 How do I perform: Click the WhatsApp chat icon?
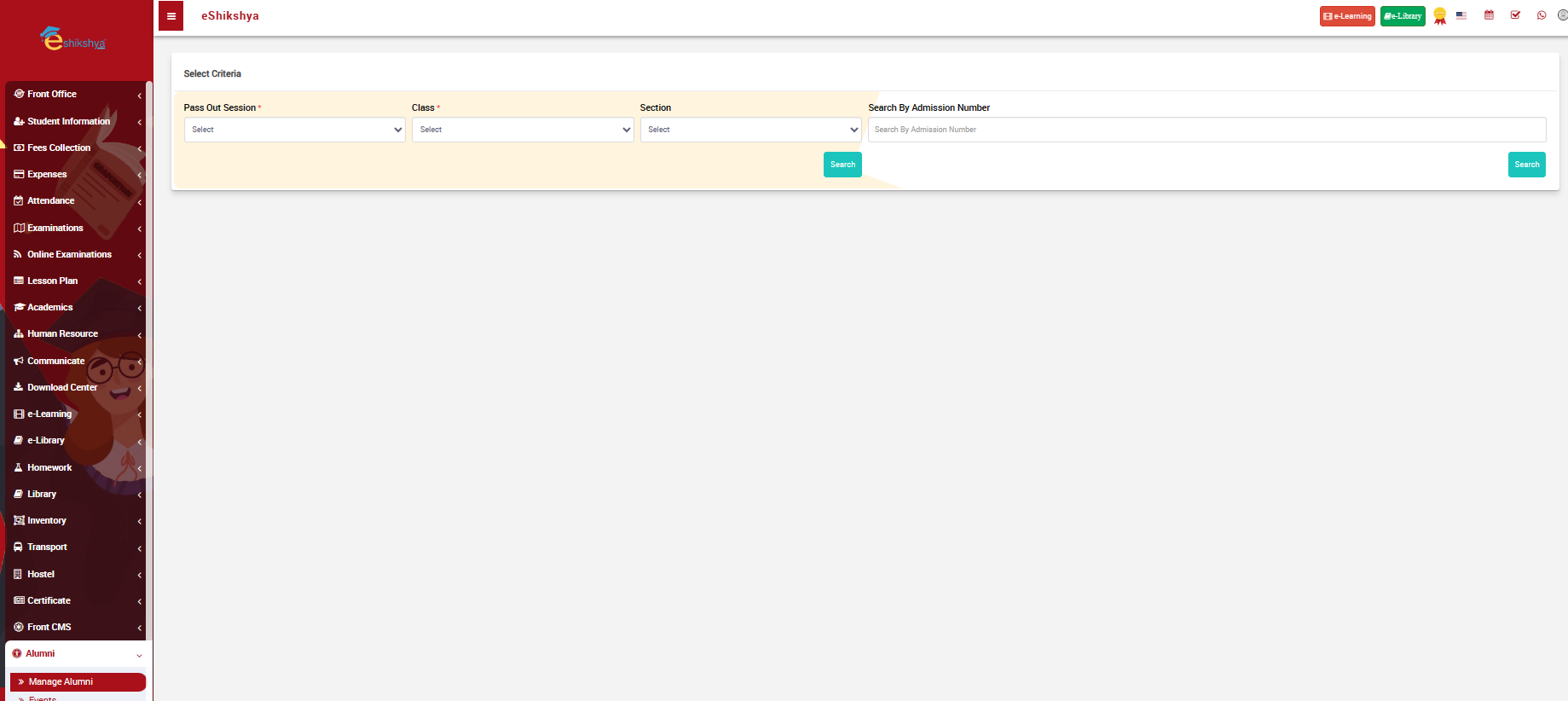point(1542,15)
